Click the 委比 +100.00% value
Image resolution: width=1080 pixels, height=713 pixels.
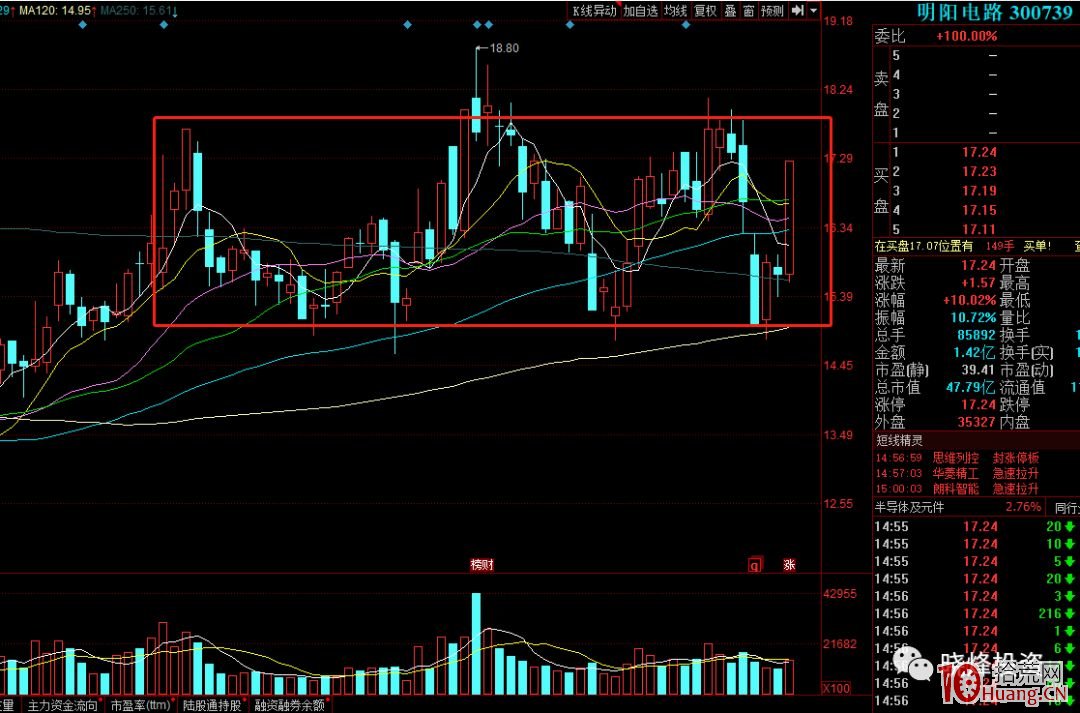tap(966, 36)
